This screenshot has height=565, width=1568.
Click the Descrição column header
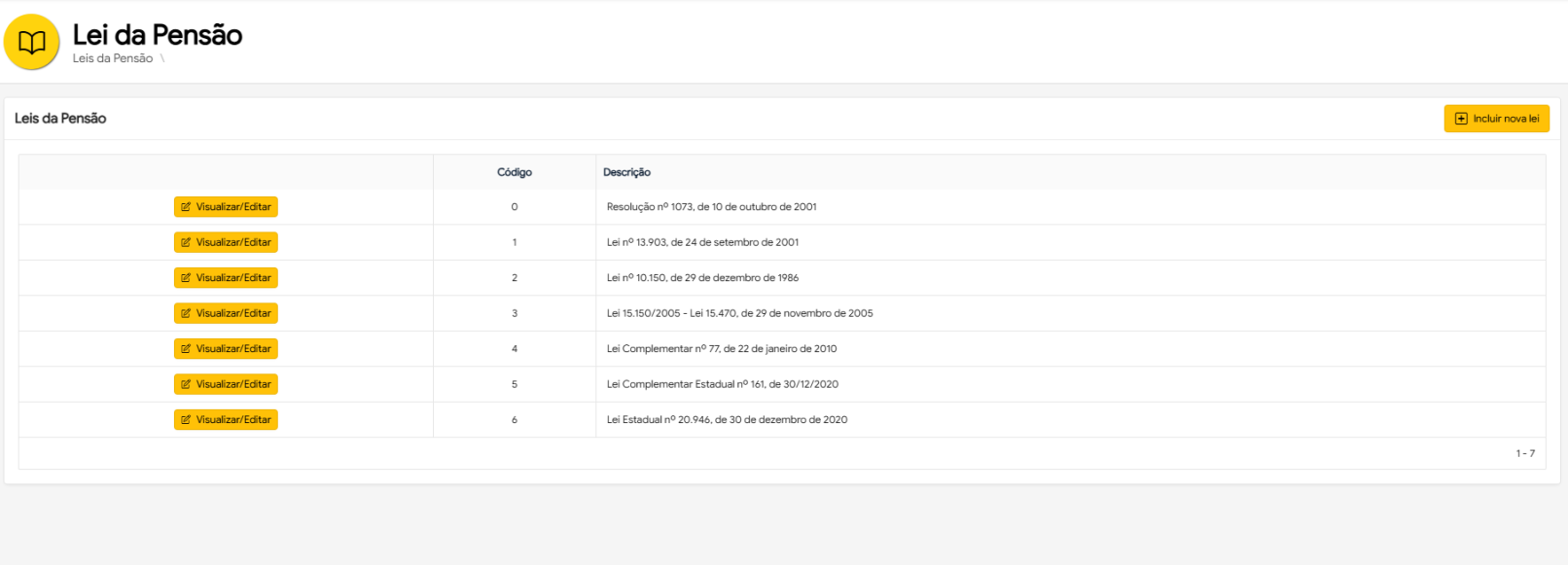coord(626,172)
